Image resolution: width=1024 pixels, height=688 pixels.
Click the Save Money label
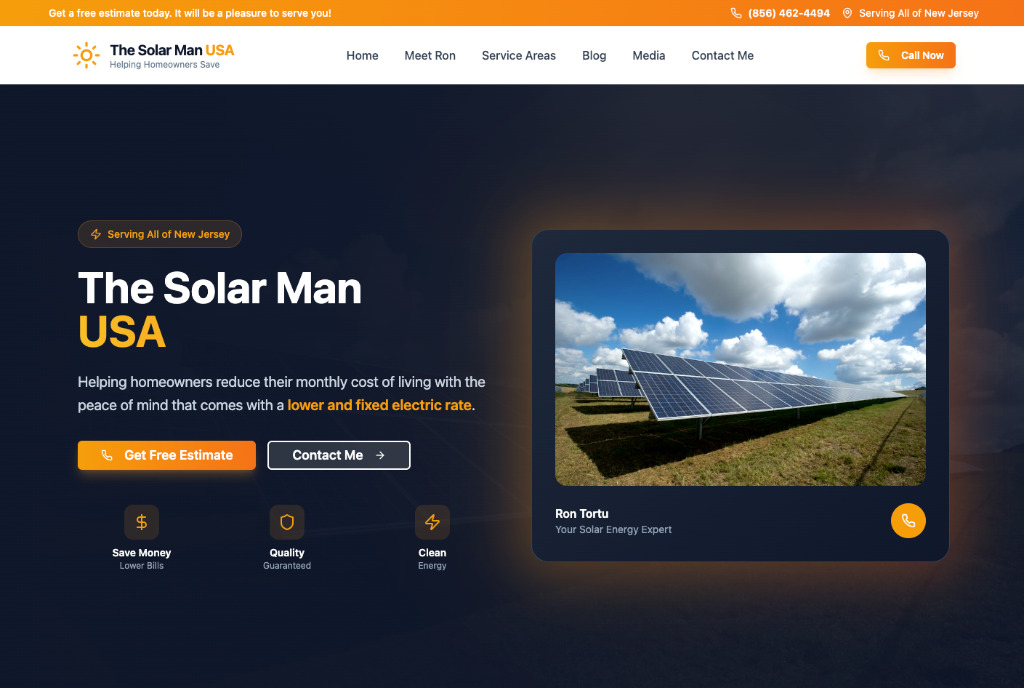click(142, 553)
